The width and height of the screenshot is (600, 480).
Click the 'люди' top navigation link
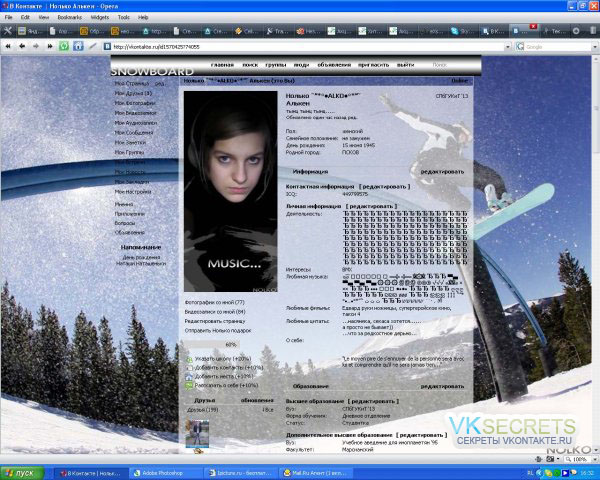(301, 65)
